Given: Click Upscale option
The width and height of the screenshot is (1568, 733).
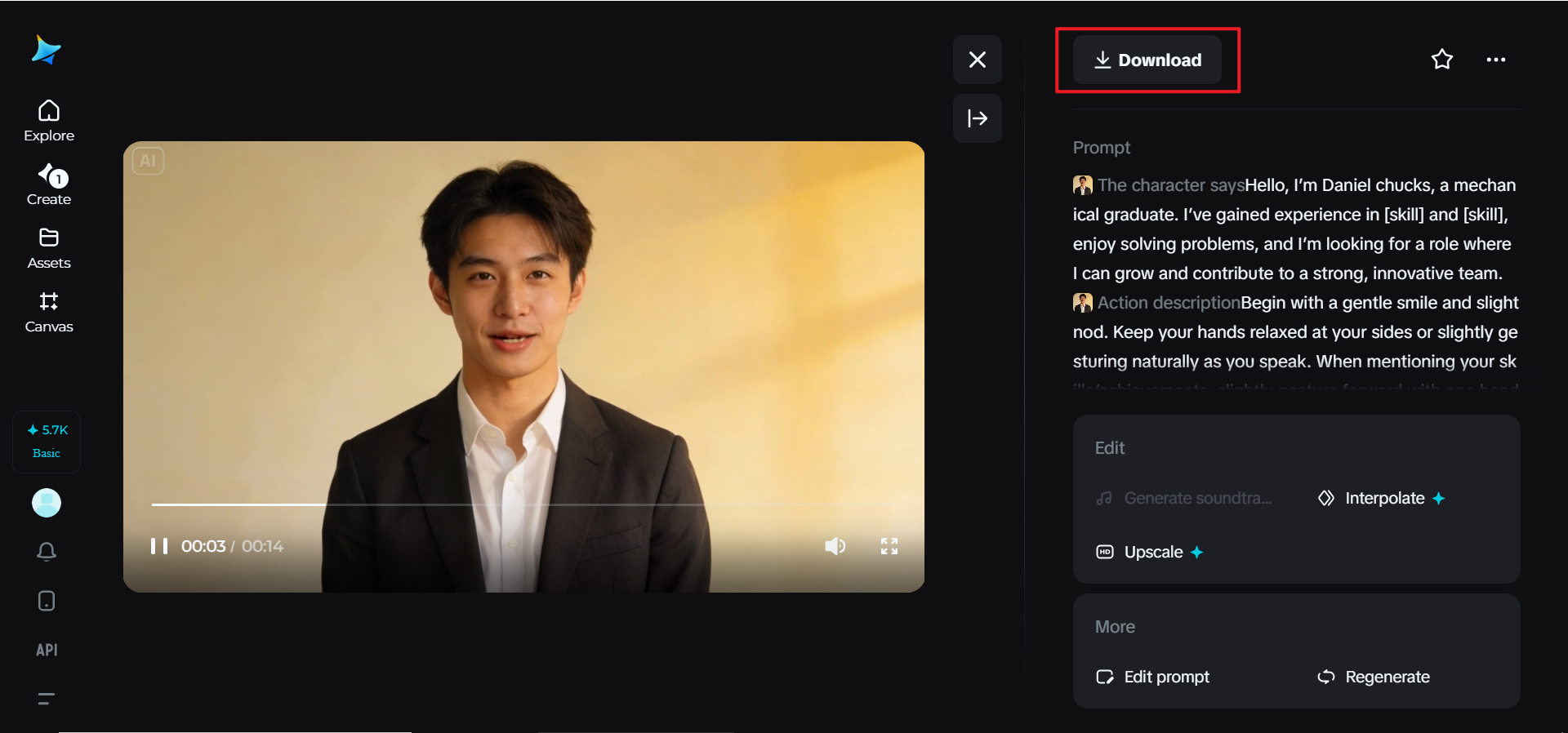Looking at the screenshot, I should [x=1150, y=552].
